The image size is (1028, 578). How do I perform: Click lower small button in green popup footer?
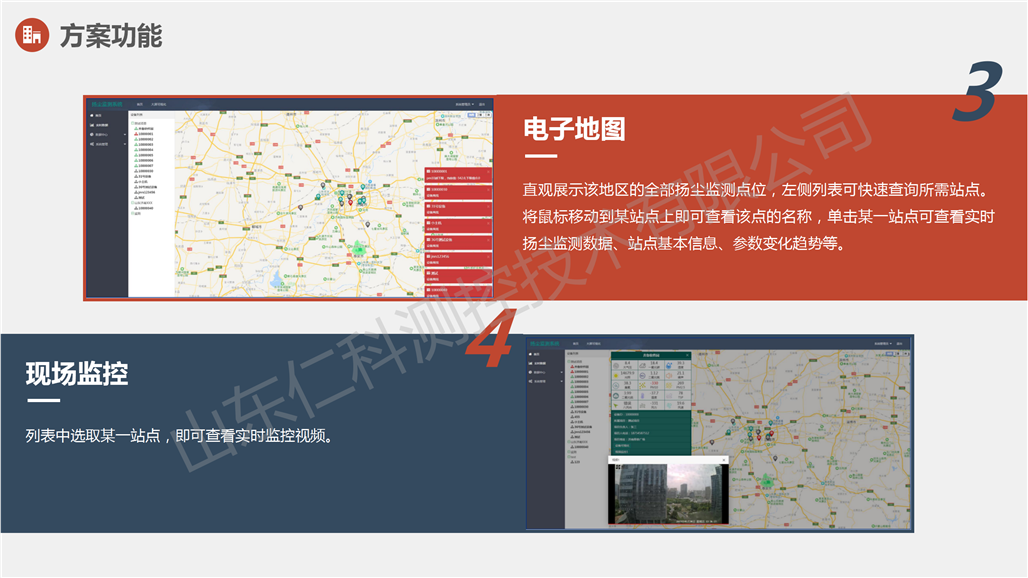pos(622,452)
